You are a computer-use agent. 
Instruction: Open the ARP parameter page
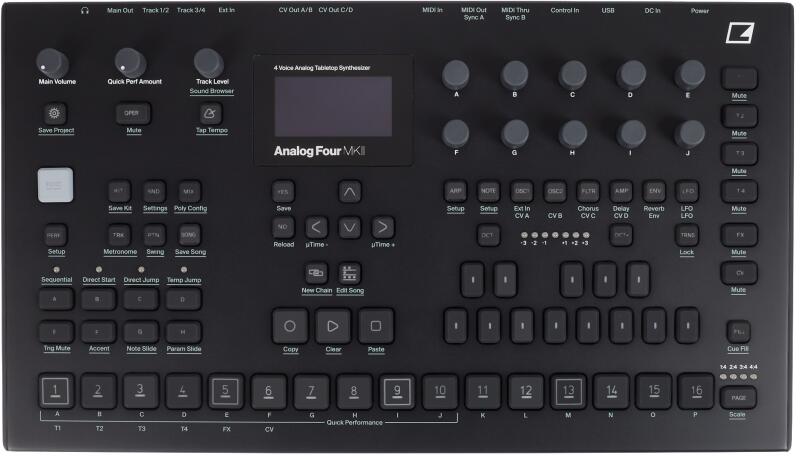click(455, 191)
